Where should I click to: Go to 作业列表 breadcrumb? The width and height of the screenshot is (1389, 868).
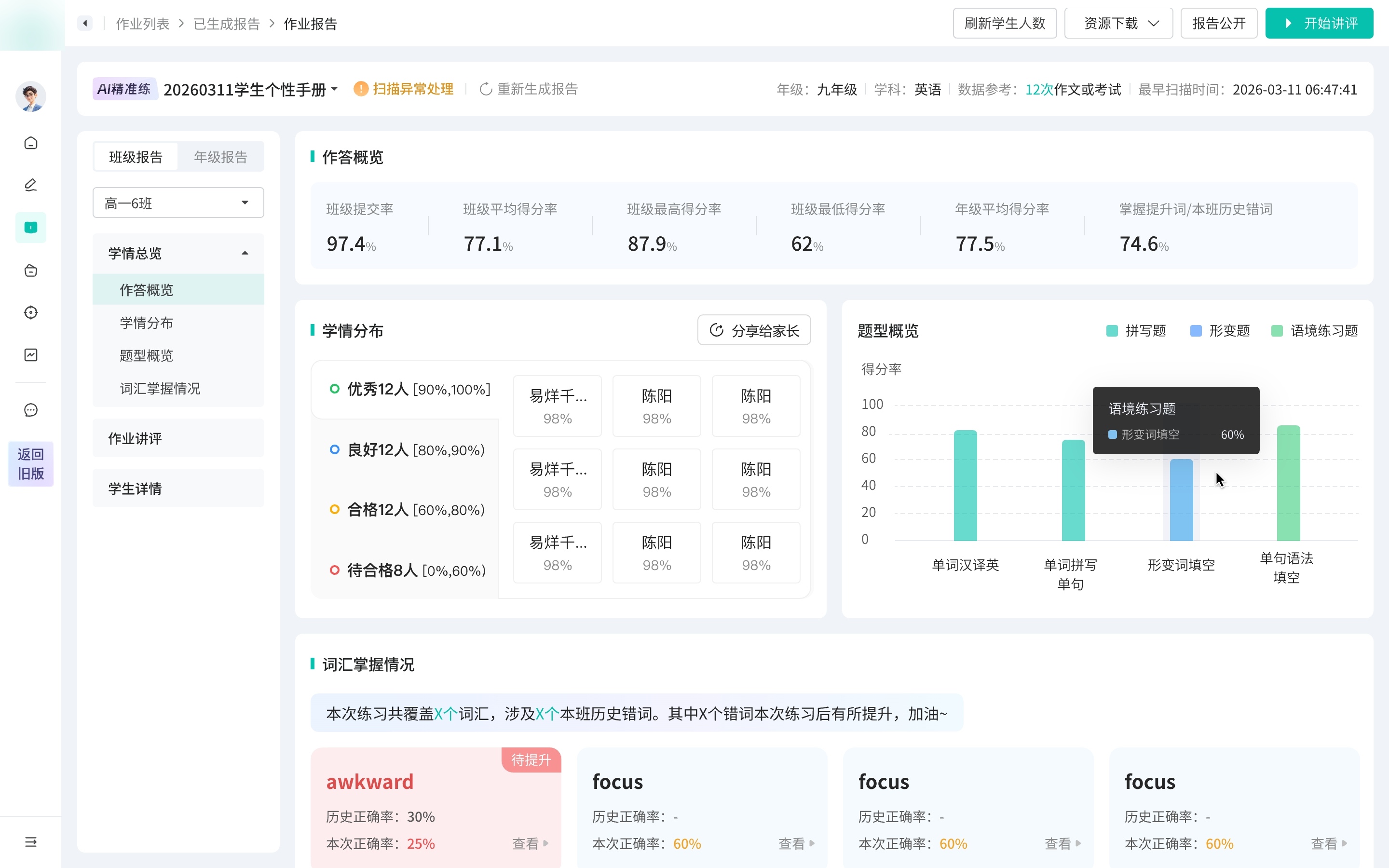point(142,24)
